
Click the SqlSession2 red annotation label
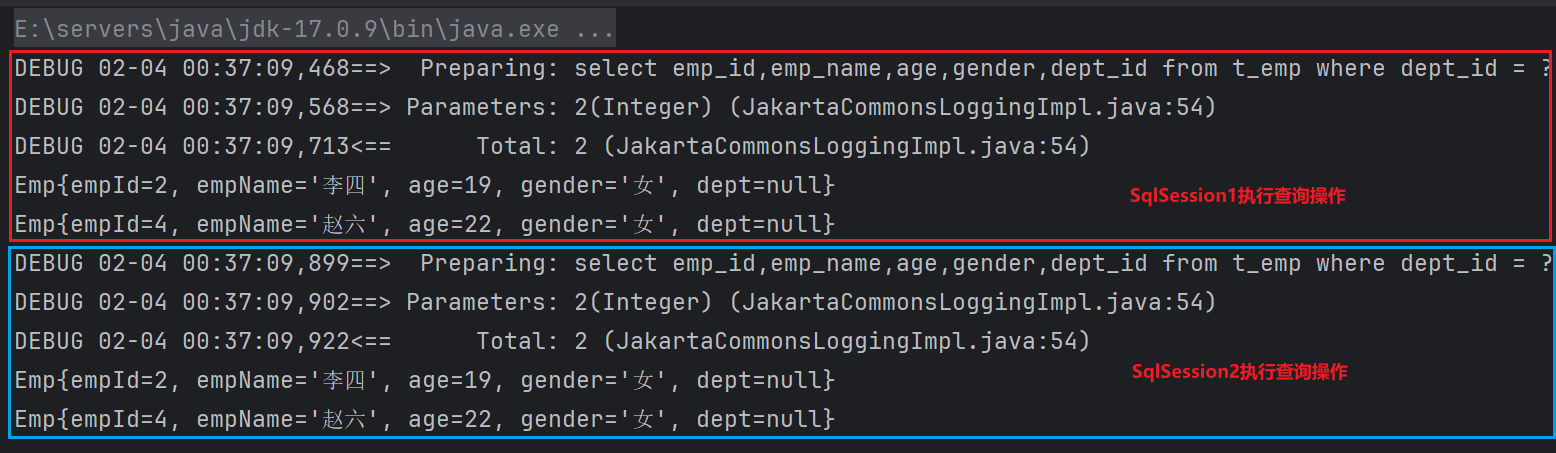(1239, 371)
